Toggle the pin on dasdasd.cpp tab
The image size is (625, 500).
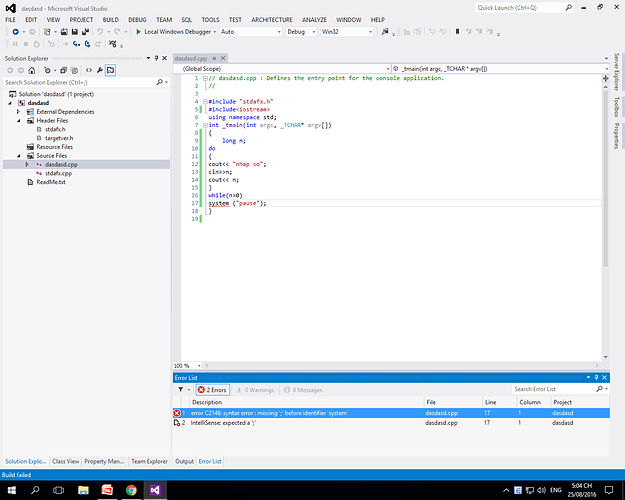(x=214, y=59)
